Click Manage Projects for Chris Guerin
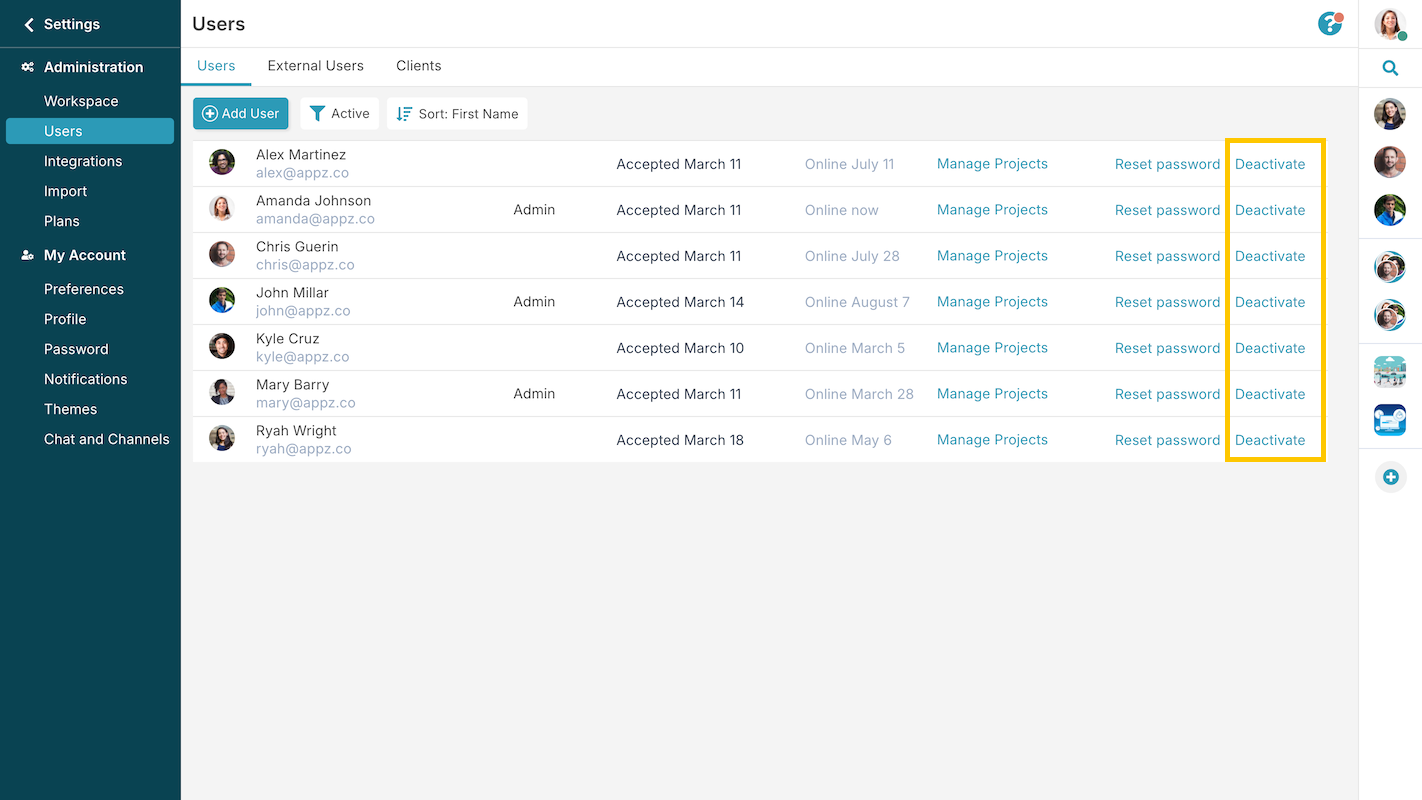 (992, 256)
